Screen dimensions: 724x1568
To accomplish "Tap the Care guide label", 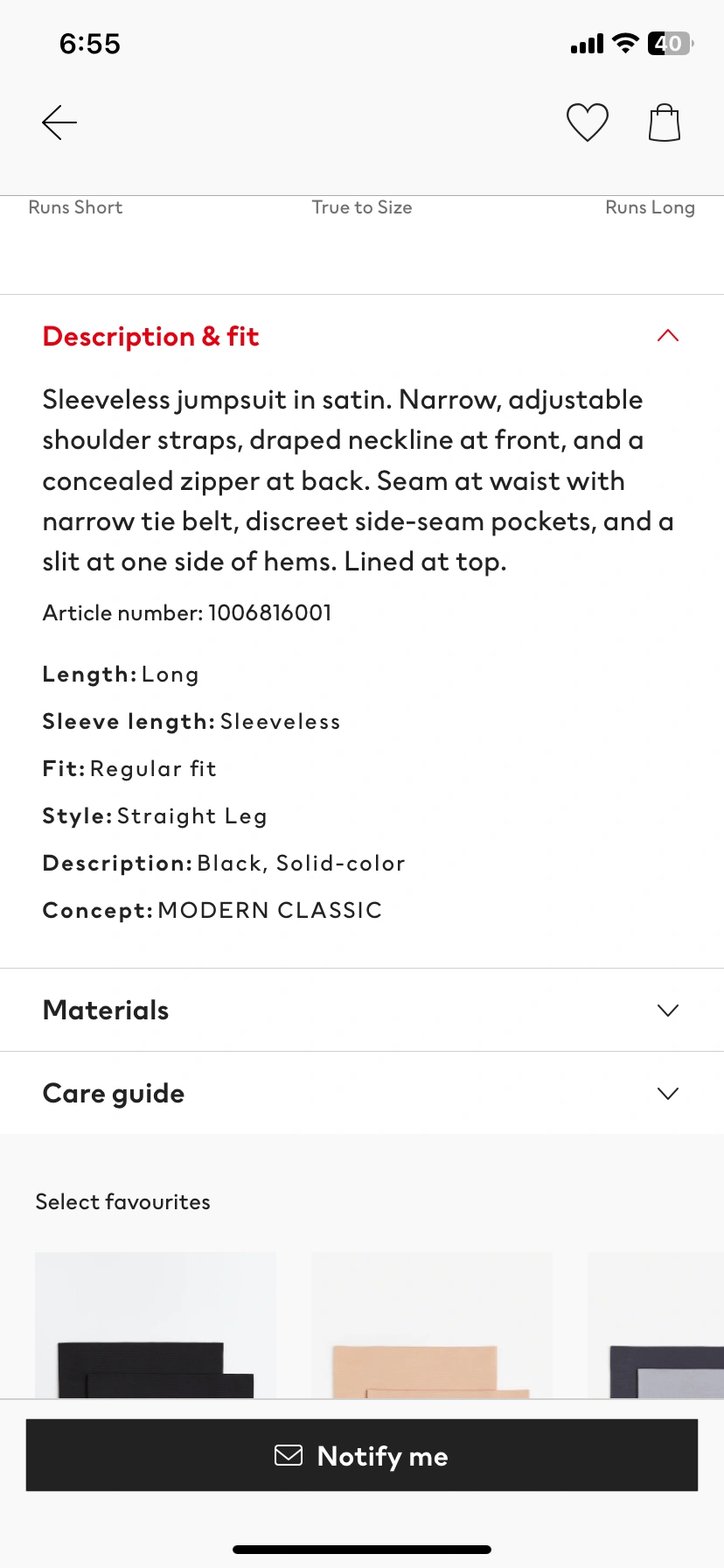I will pos(114,1094).
